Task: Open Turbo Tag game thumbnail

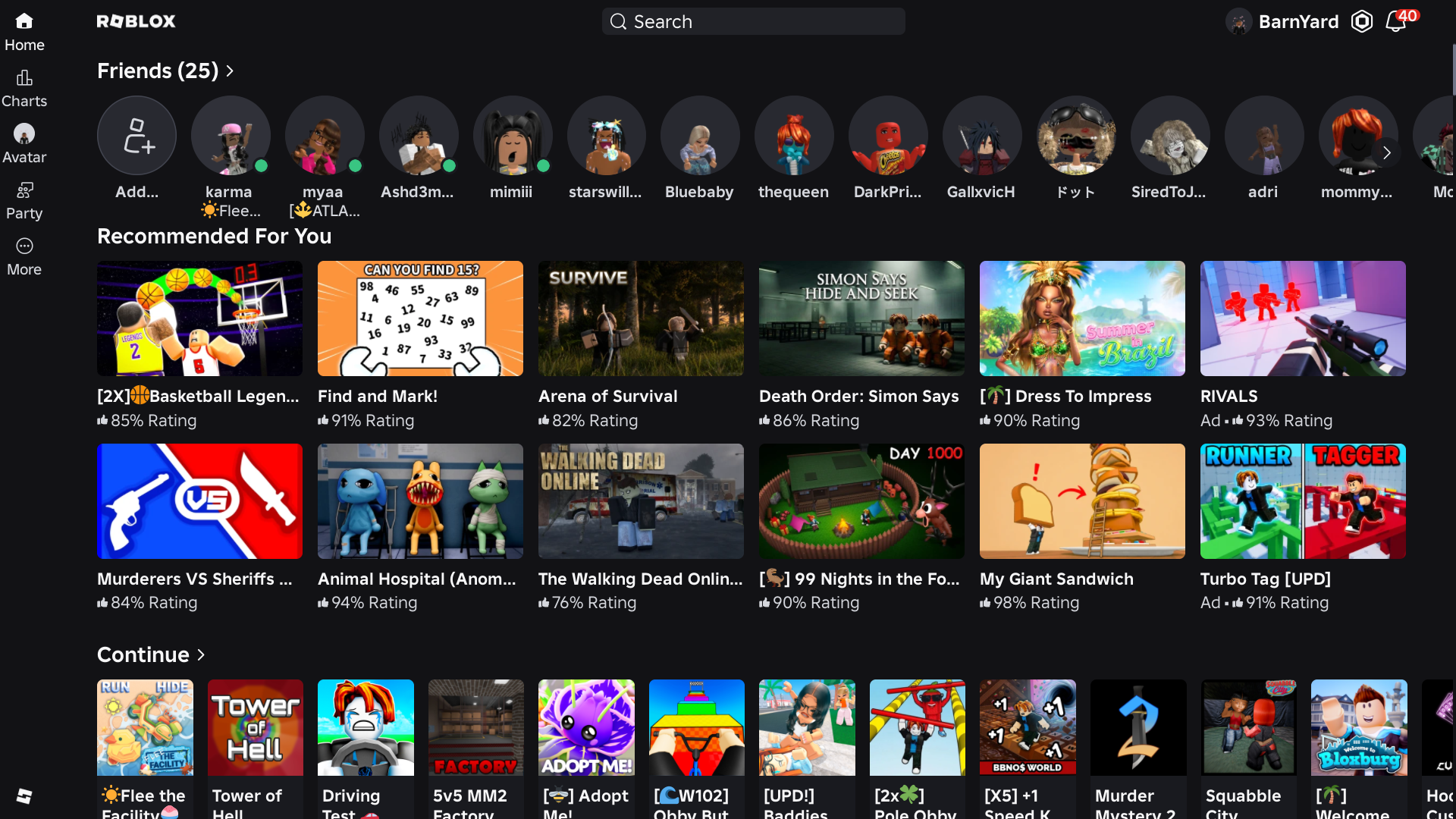Action: (x=1303, y=501)
